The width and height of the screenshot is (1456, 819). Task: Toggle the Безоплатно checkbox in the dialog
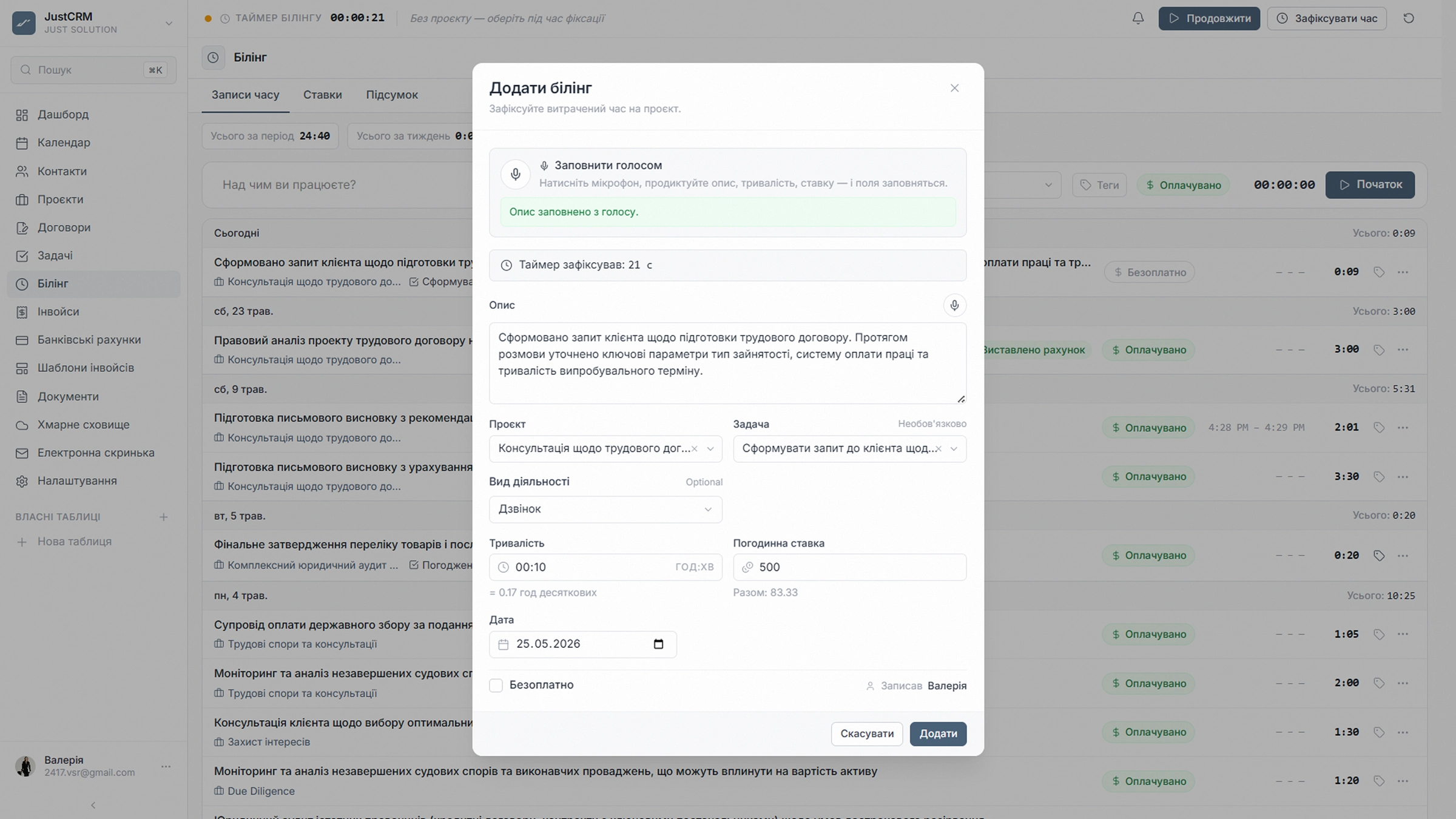pyautogui.click(x=496, y=686)
